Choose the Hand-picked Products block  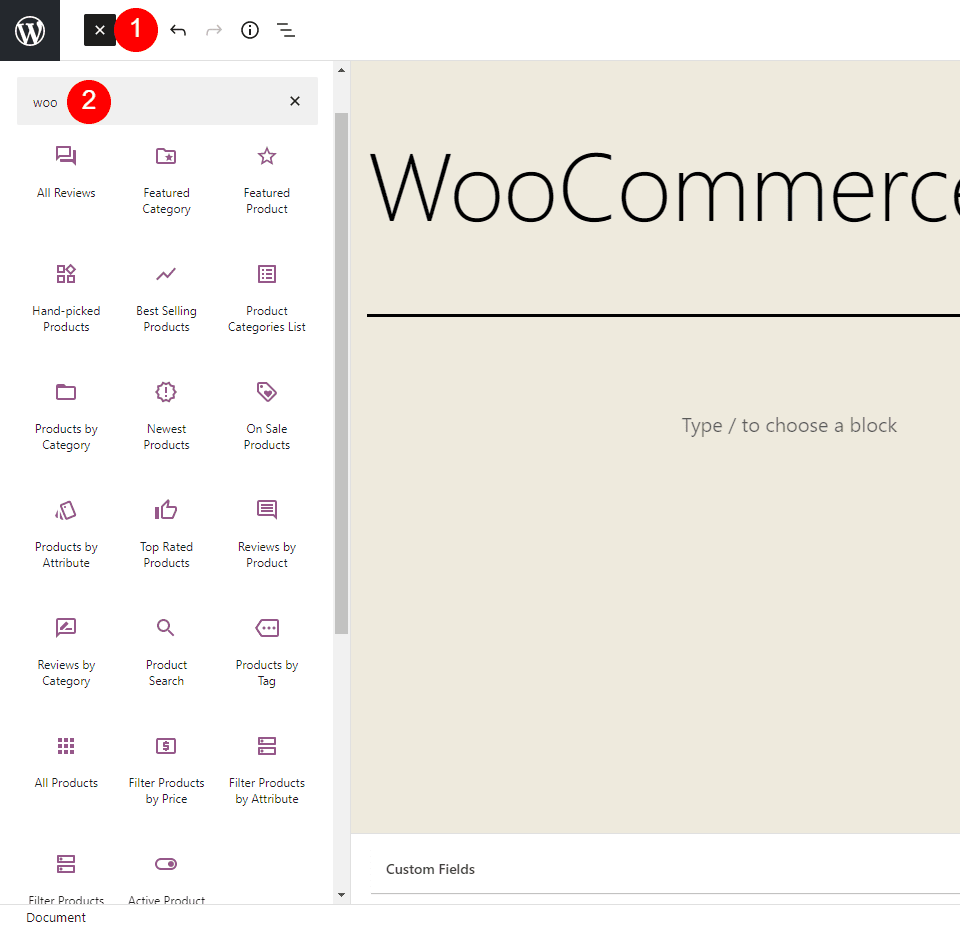(66, 295)
